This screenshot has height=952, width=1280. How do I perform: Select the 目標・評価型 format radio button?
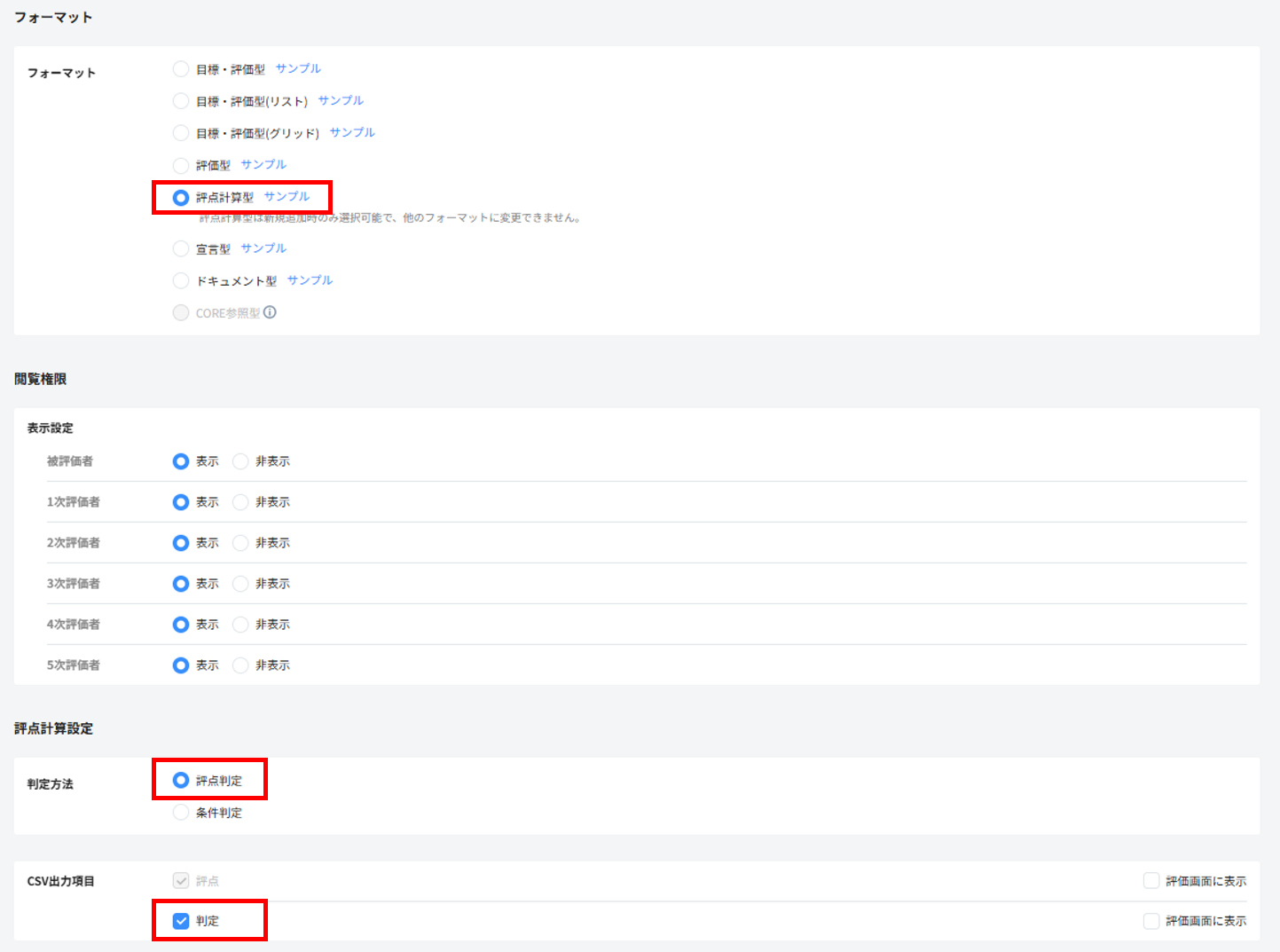tap(181, 69)
